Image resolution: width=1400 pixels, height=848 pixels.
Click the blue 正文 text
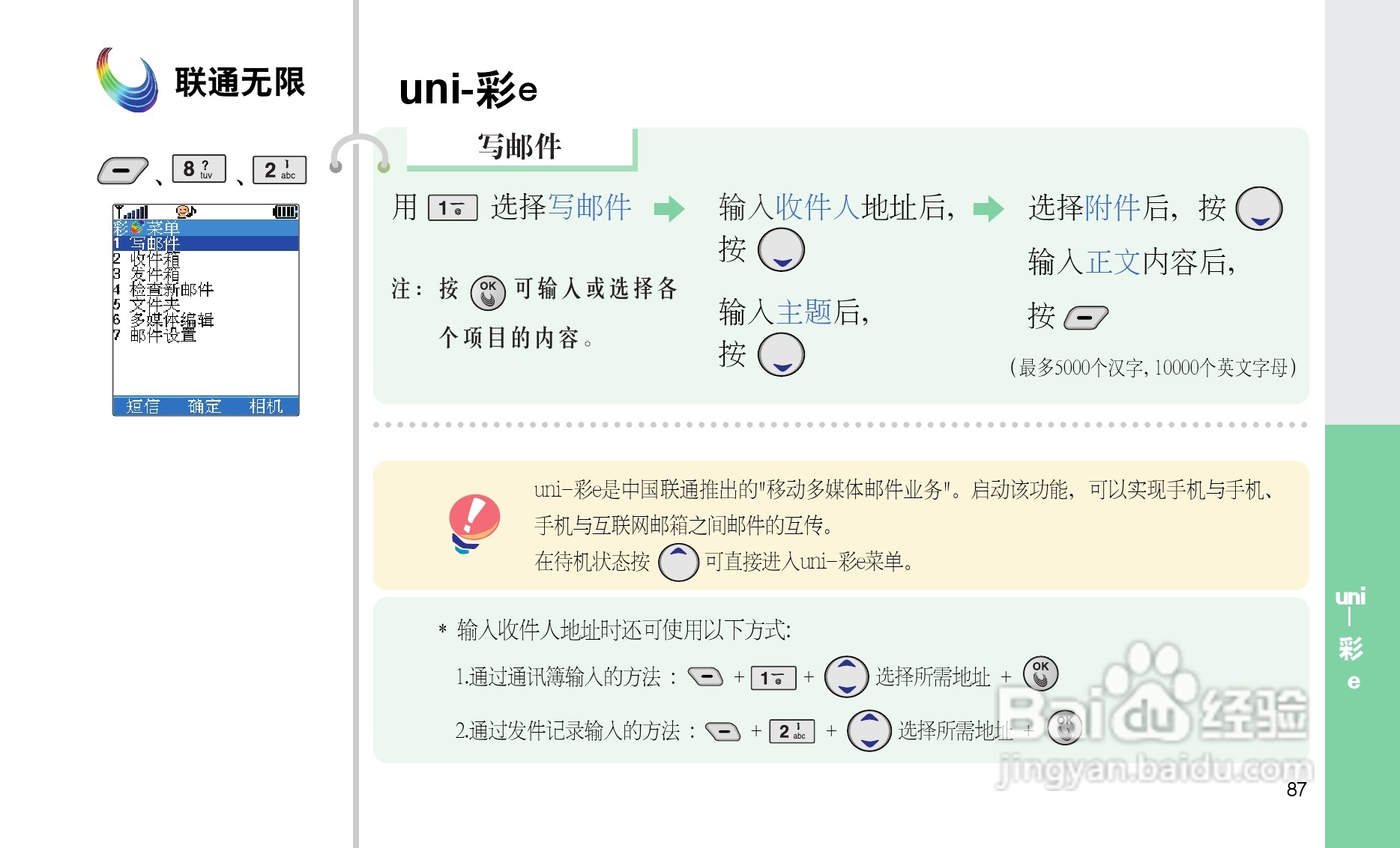1112,262
